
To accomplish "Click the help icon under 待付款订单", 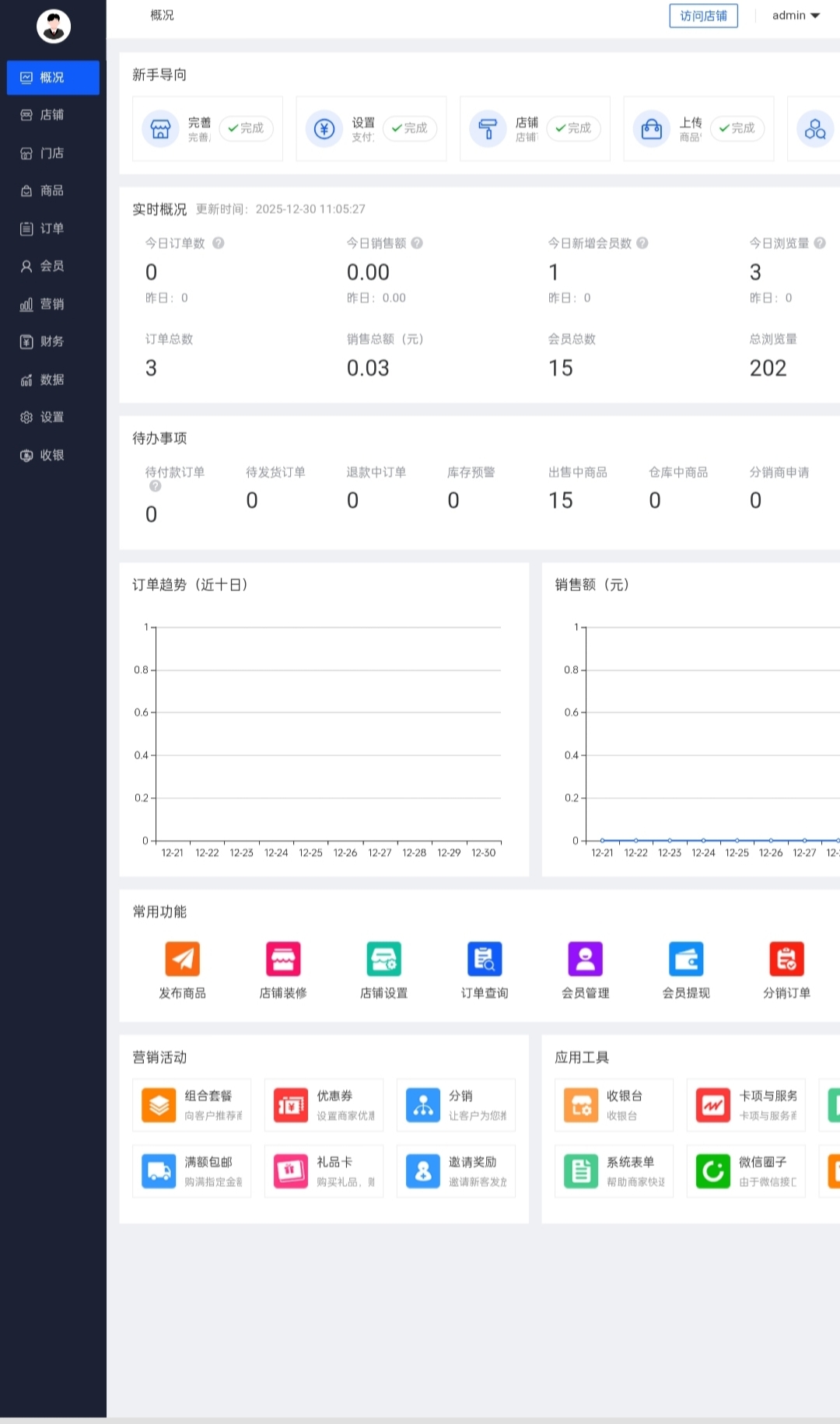I will click(155, 486).
